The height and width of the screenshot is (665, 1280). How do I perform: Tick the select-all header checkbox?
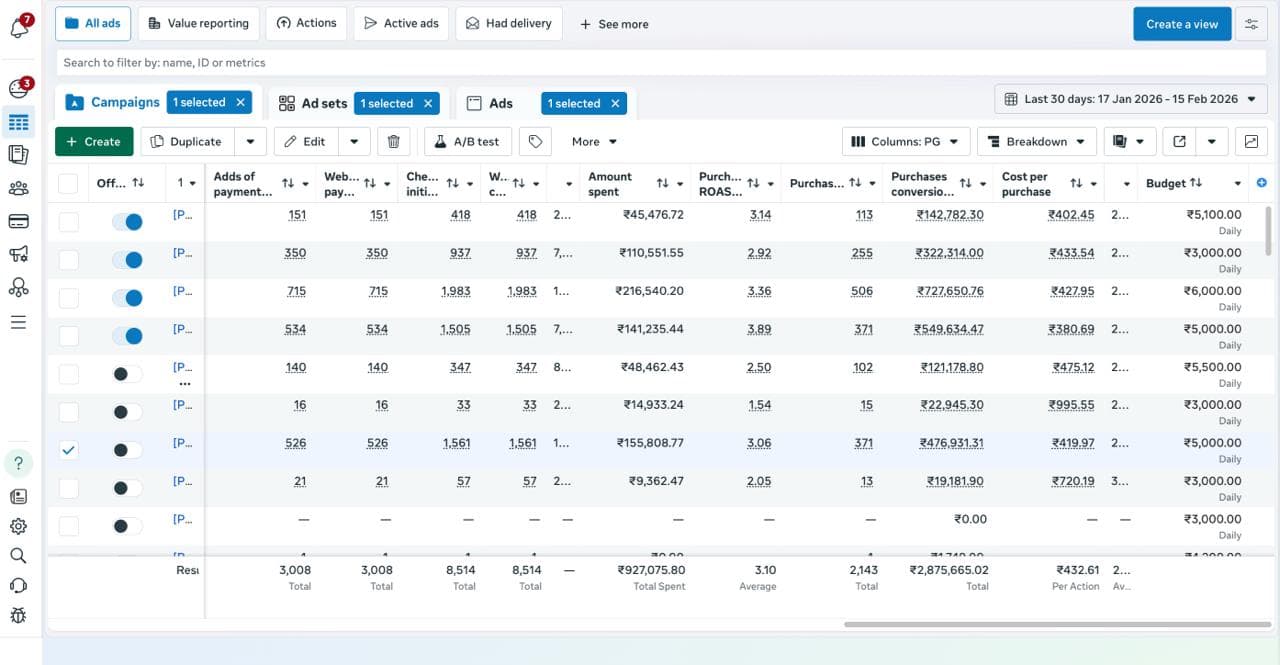(68, 183)
